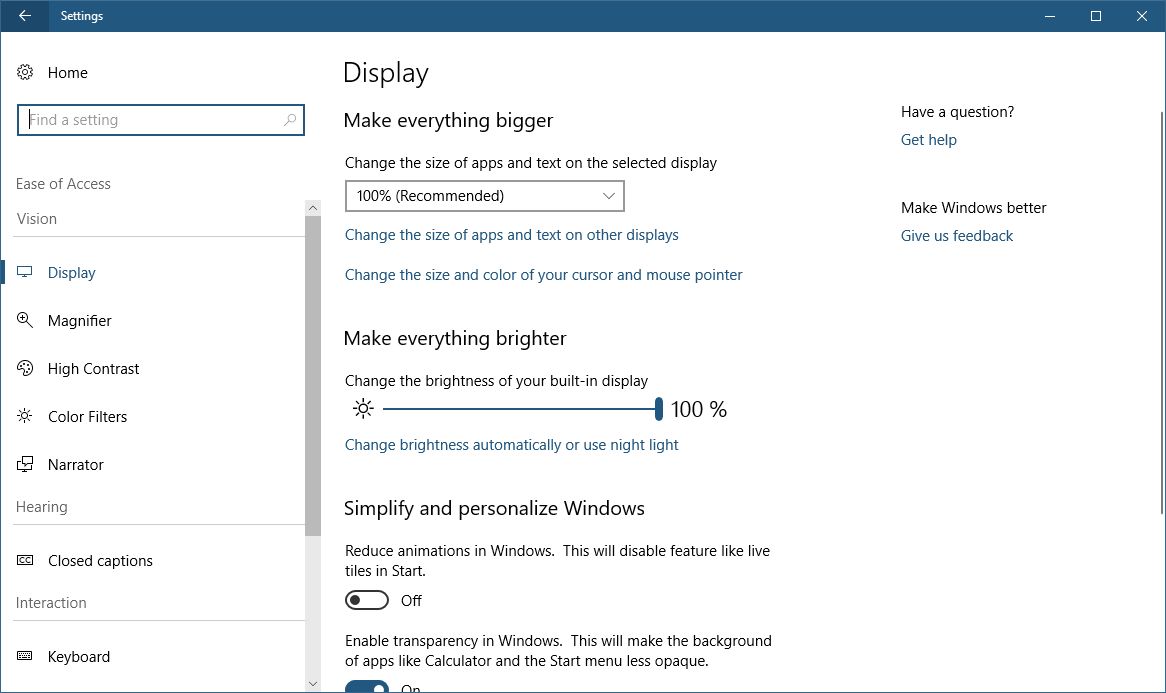Open the 100% (Recommended) scaling dropdown
The image size is (1166, 693).
485,196
